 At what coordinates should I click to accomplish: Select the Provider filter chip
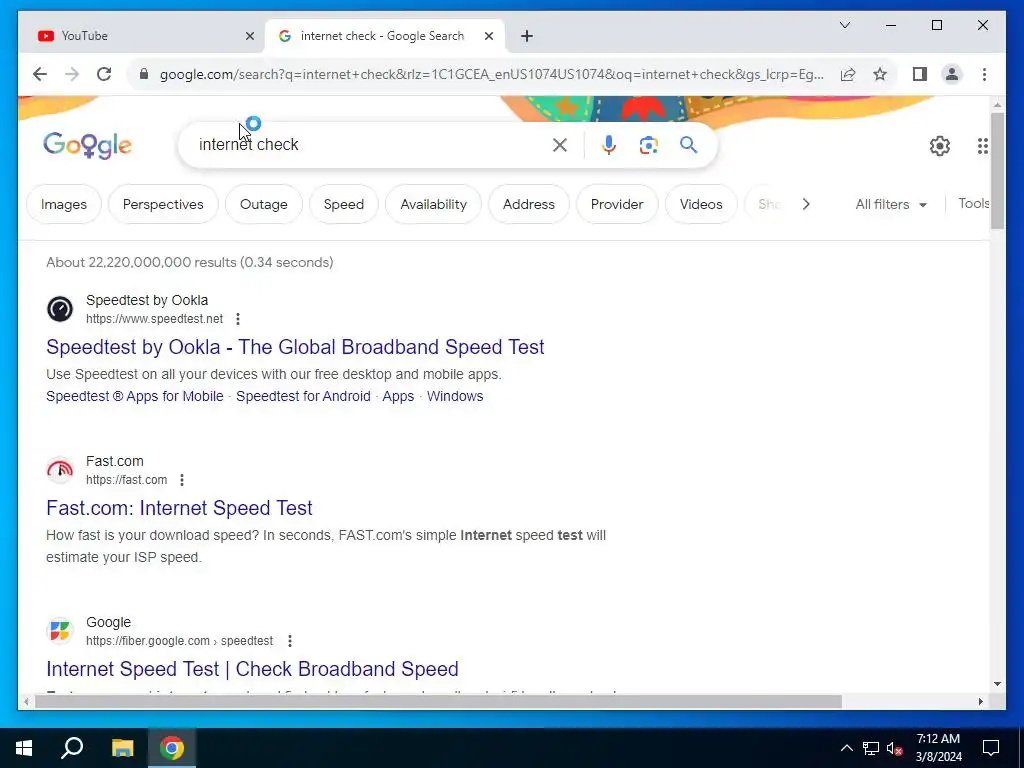(616, 204)
